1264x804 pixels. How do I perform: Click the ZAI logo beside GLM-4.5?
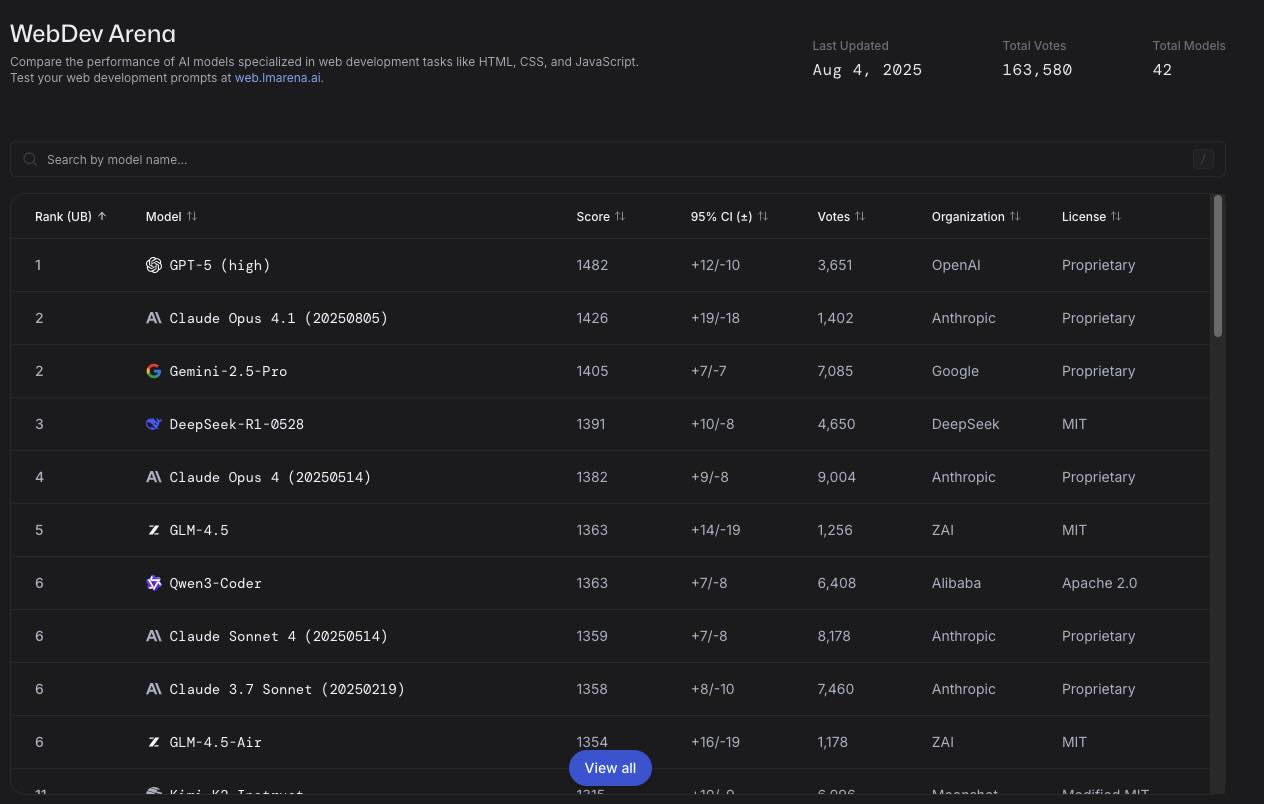click(x=154, y=530)
